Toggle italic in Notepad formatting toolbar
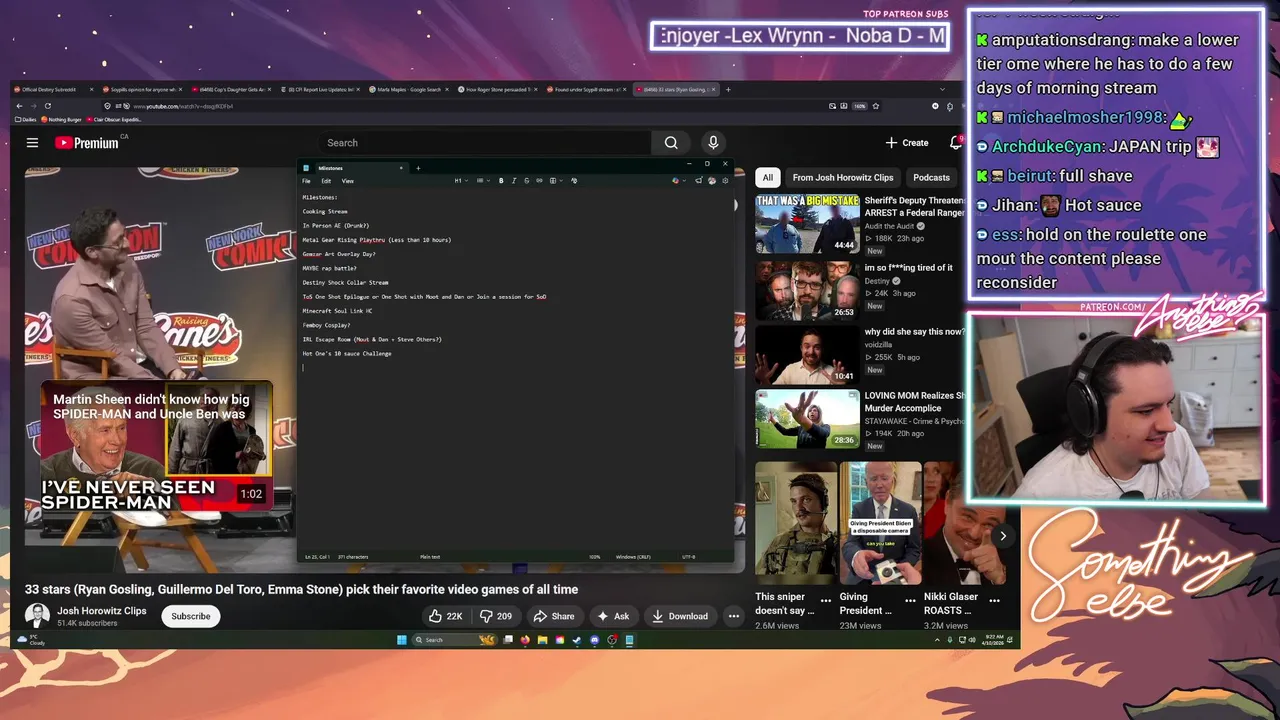1280x720 pixels. click(514, 181)
